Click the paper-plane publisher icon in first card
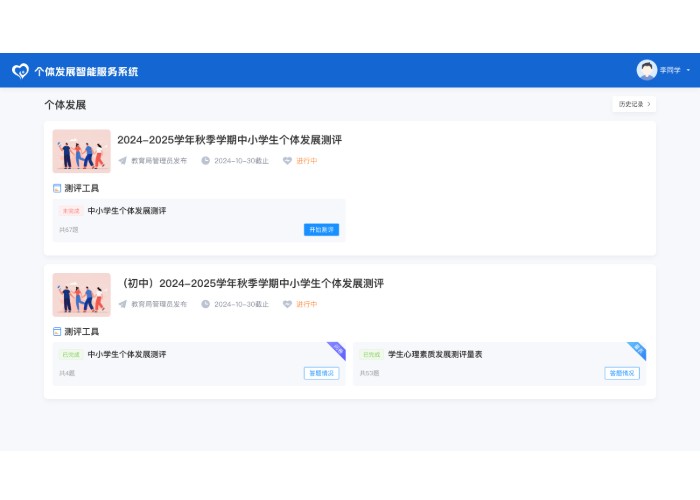The width and height of the screenshot is (700, 500). (x=123, y=160)
